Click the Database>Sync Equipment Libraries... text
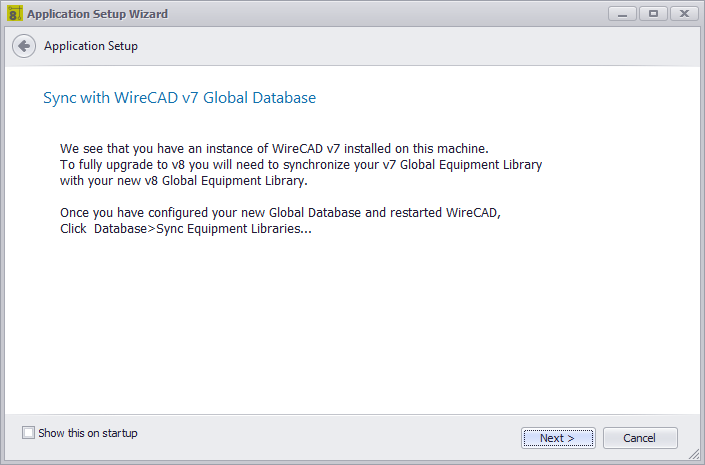This screenshot has width=705, height=465. point(203,228)
